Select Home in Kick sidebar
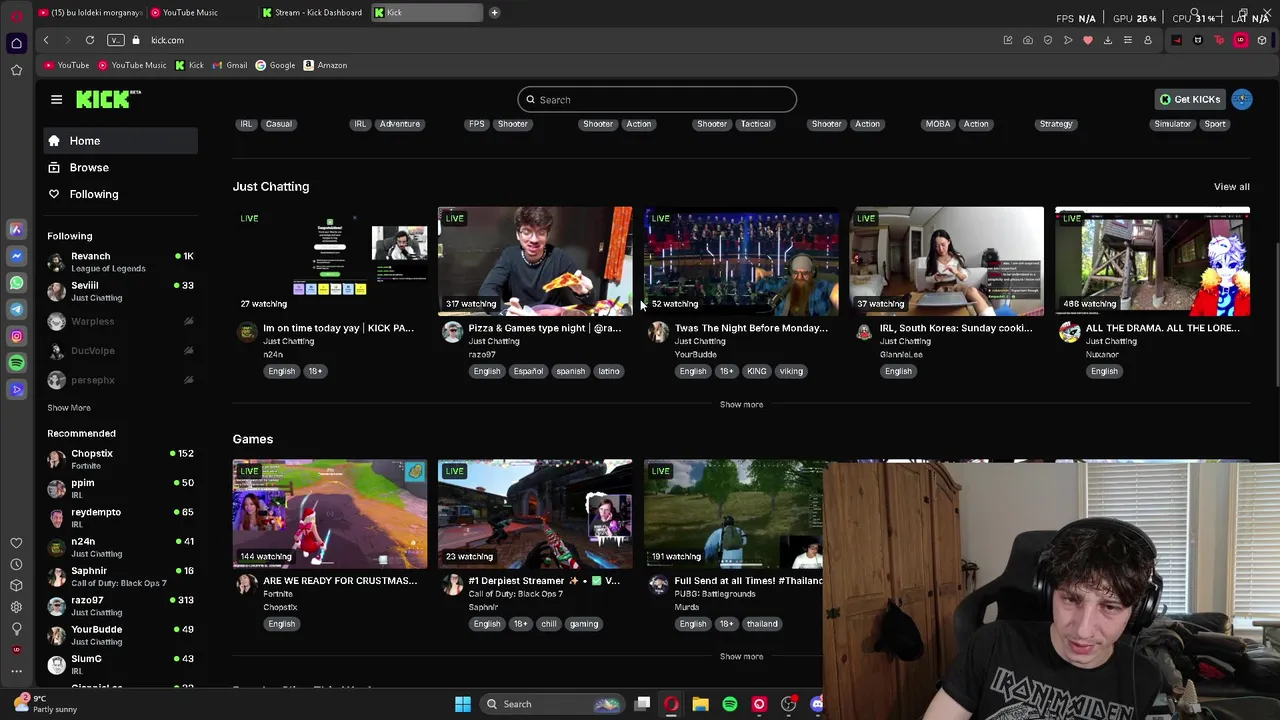The image size is (1280, 720). point(122,141)
